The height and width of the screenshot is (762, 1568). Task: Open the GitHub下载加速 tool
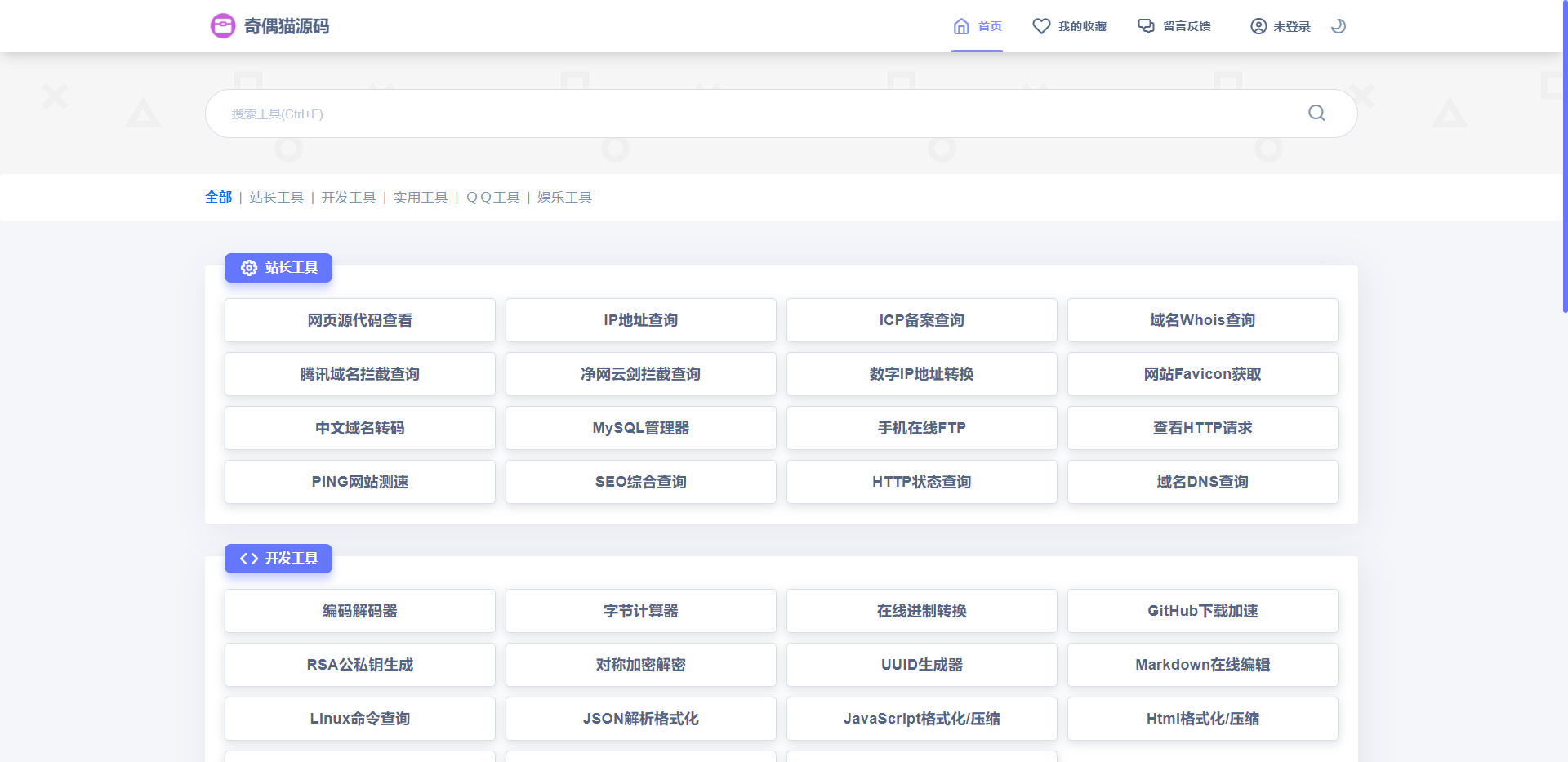tap(1203, 611)
